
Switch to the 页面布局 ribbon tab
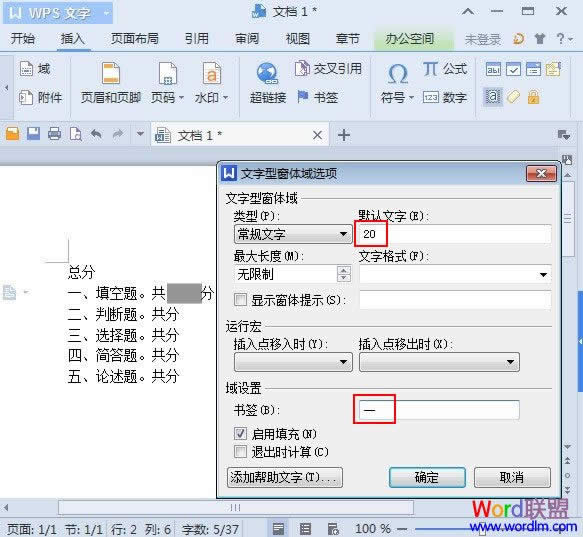pos(135,38)
